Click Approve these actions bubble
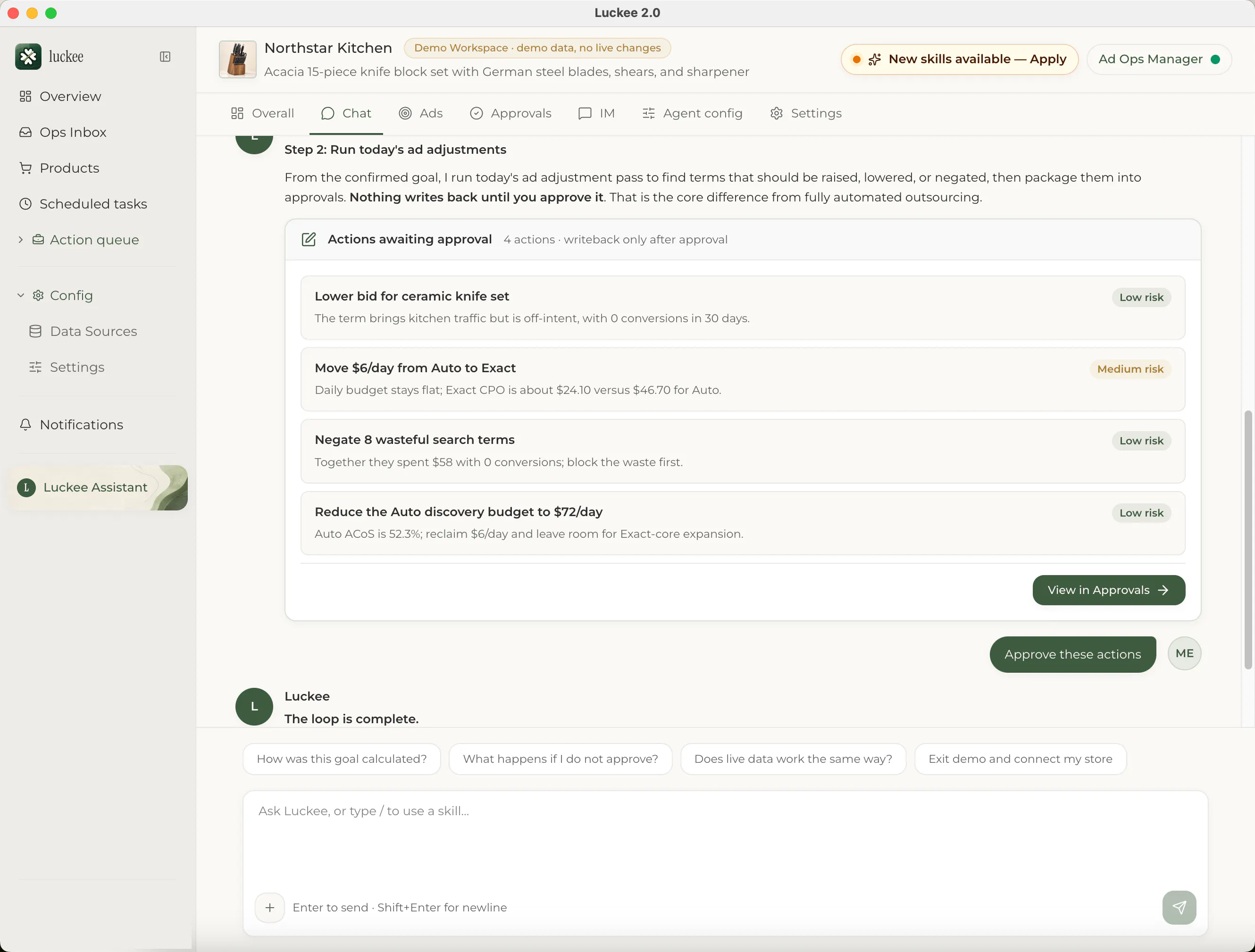Image resolution: width=1255 pixels, height=952 pixels. (x=1072, y=654)
